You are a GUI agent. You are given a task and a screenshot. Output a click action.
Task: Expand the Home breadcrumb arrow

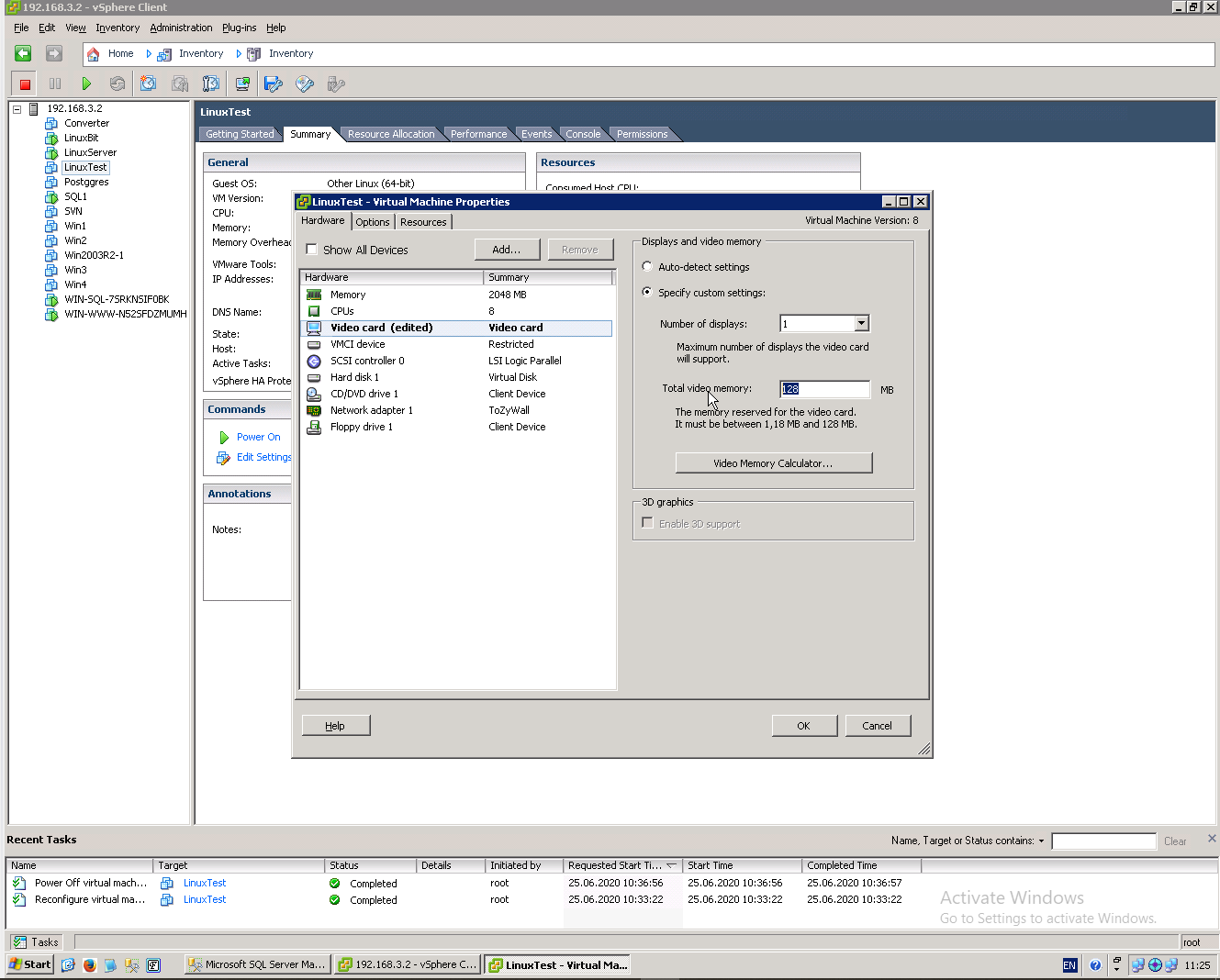tap(149, 54)
